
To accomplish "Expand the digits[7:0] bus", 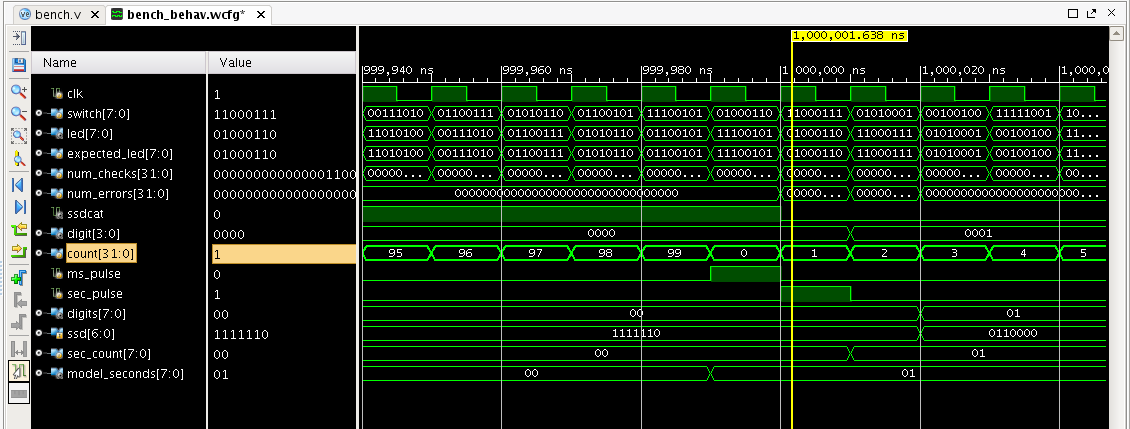I will (x=39, y=314).
